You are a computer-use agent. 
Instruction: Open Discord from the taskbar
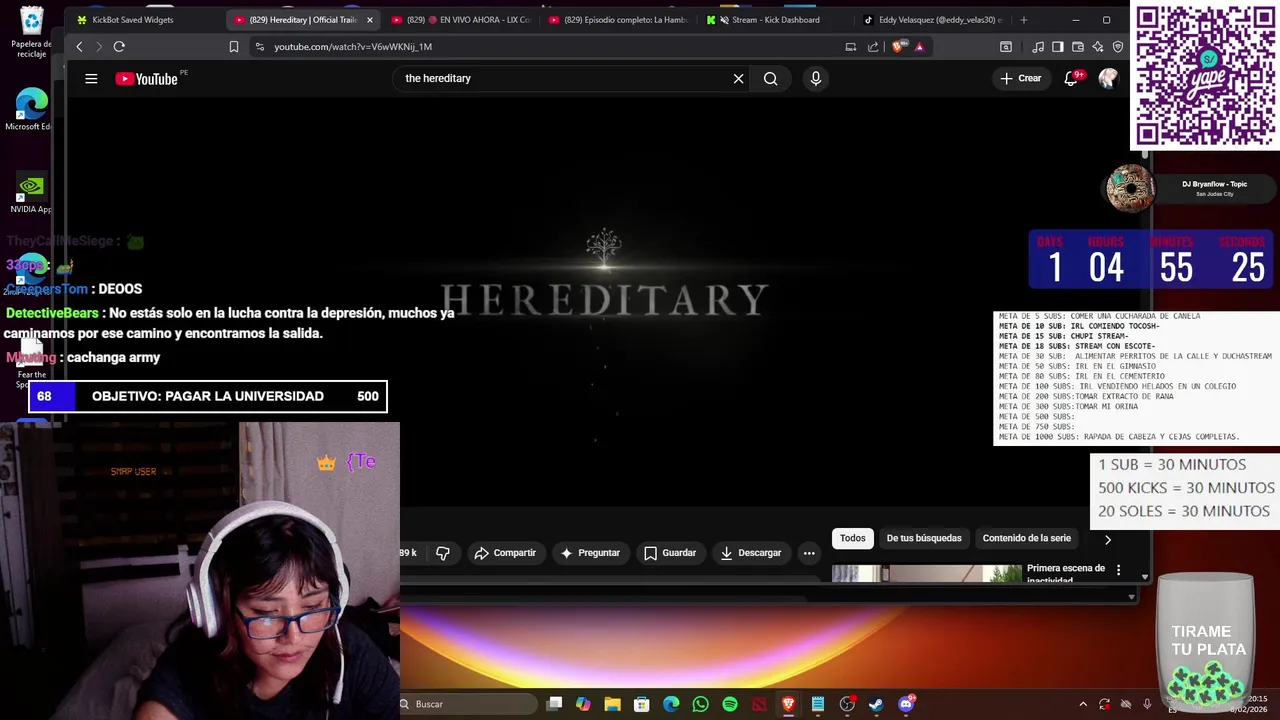point(906,704)
